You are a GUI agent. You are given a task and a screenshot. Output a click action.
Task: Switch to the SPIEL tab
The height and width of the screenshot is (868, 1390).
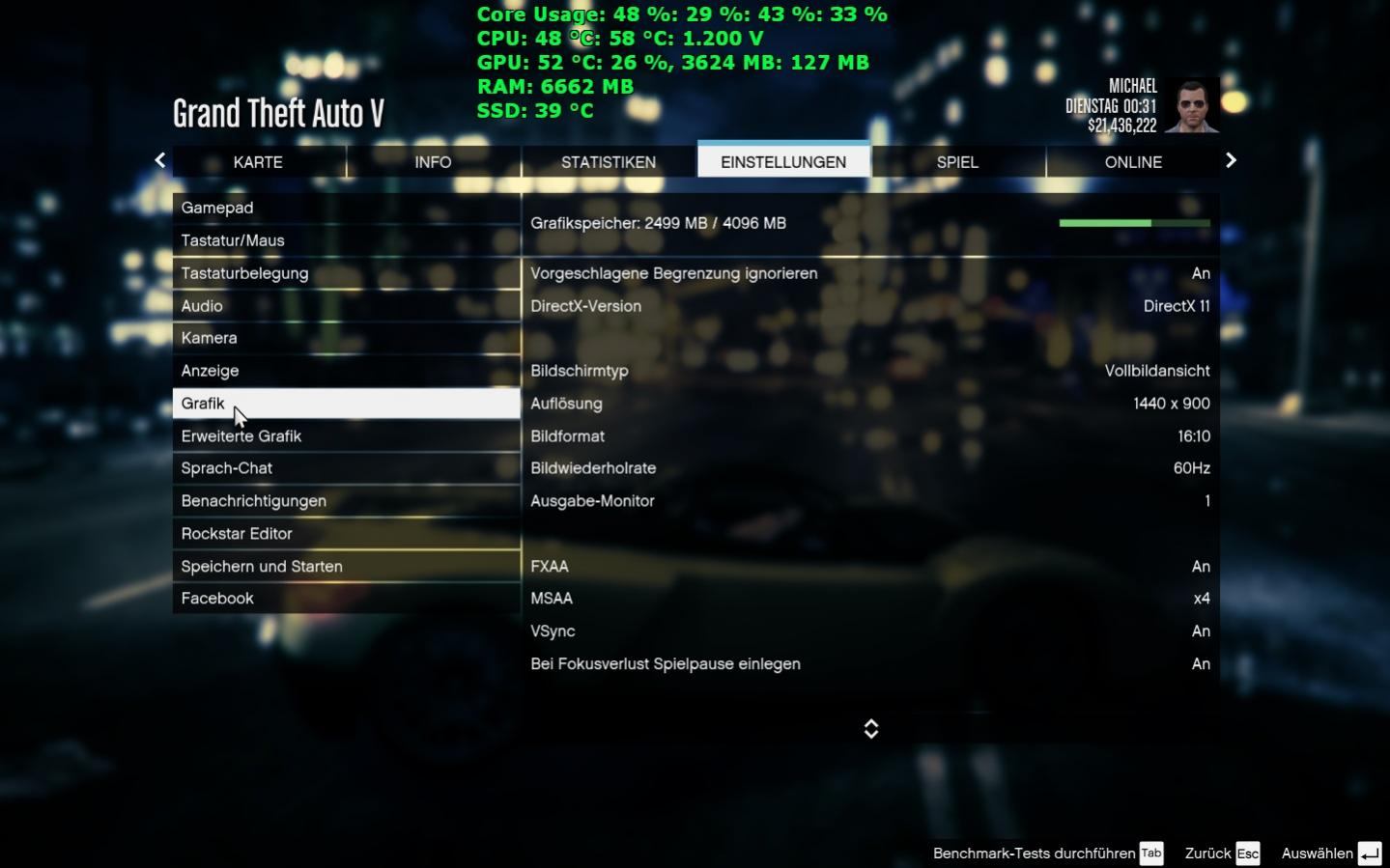point(958,161)
